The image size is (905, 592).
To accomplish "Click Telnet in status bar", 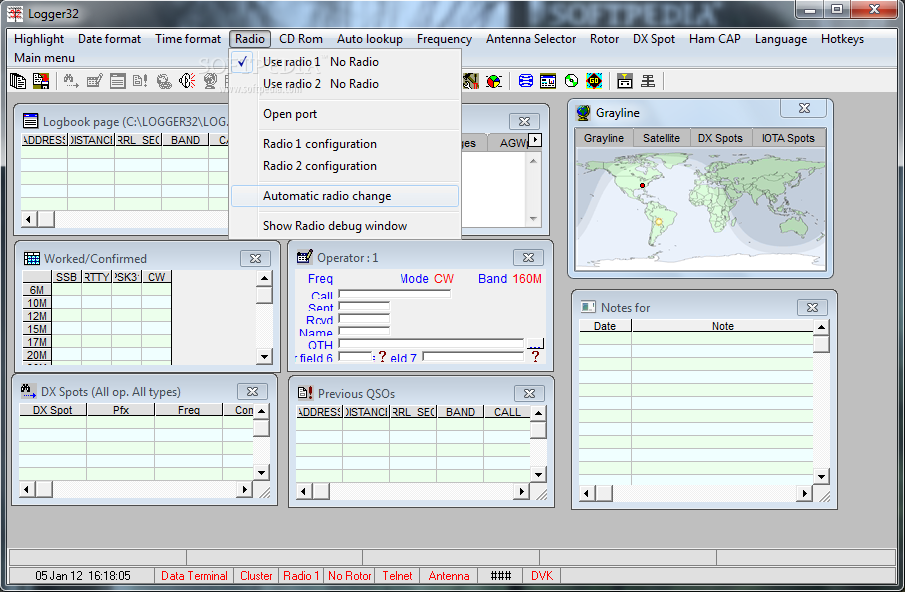I will tap(397, 575).
